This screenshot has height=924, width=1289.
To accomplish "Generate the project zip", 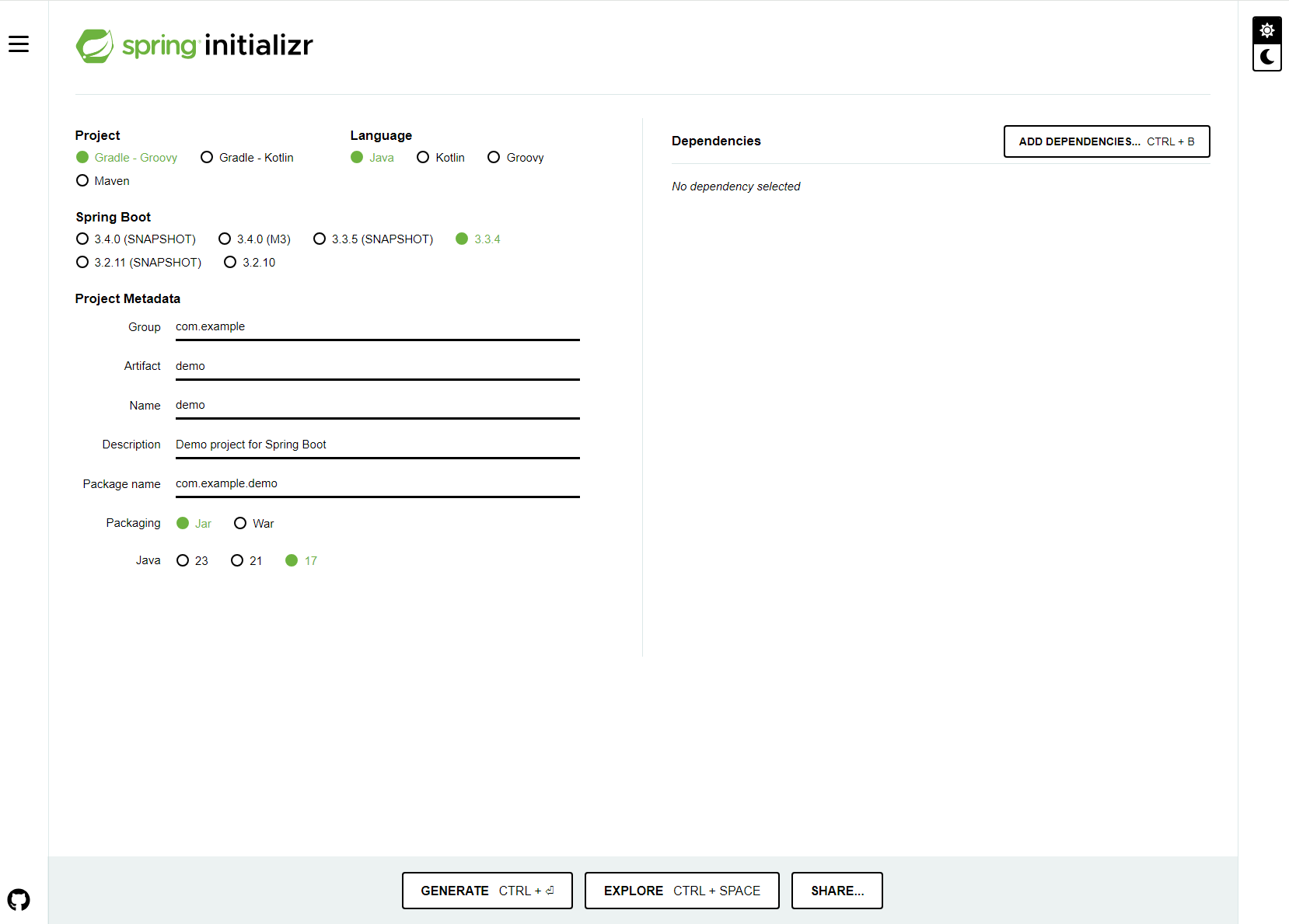I will 487,891.
